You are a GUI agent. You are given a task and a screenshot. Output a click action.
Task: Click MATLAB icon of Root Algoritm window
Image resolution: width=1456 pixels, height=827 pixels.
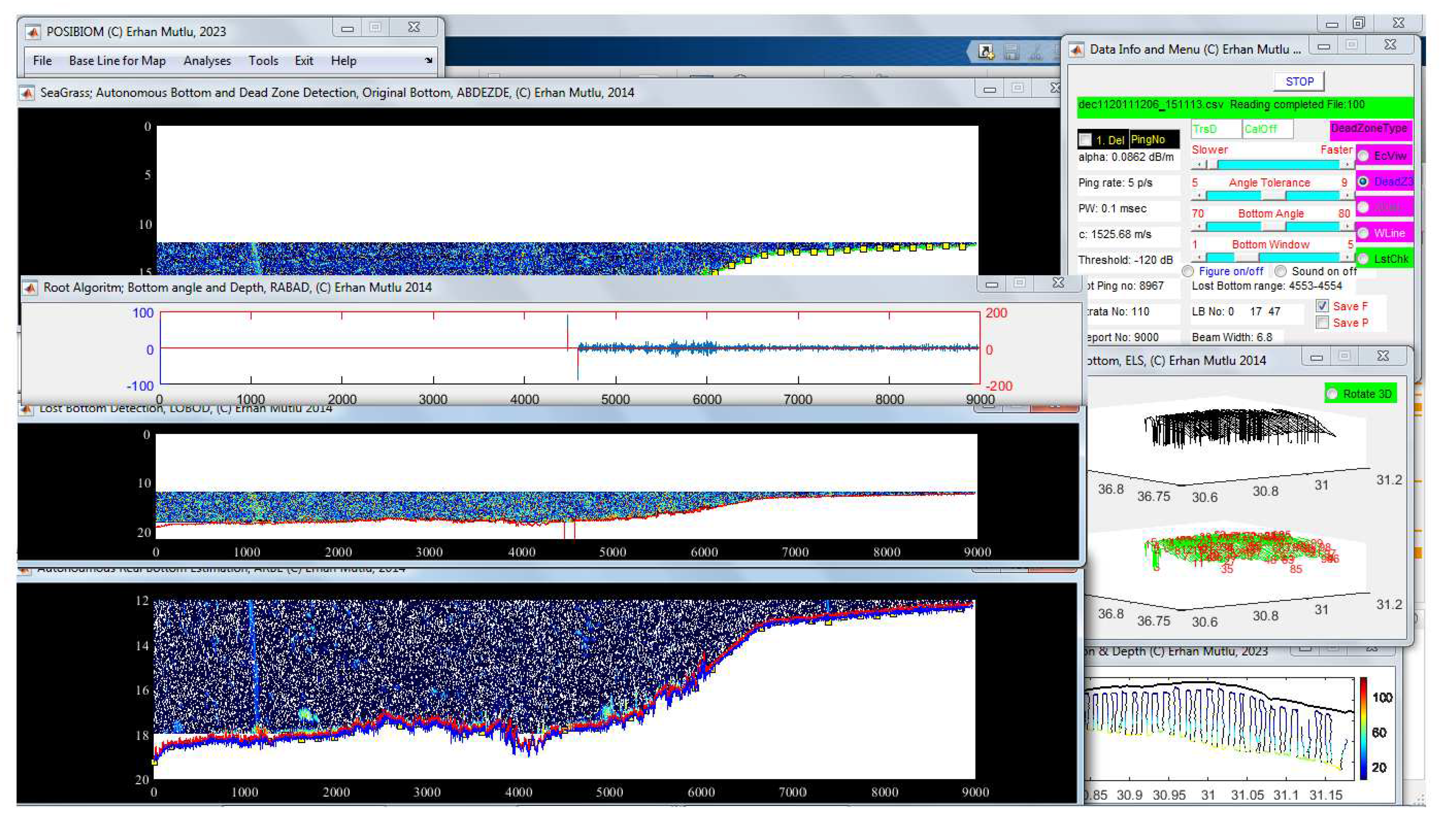29,288
